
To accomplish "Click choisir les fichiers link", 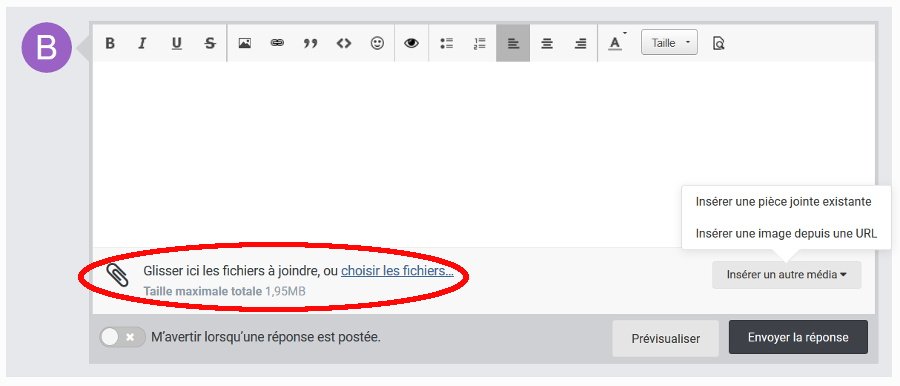I will coord(397,271).
